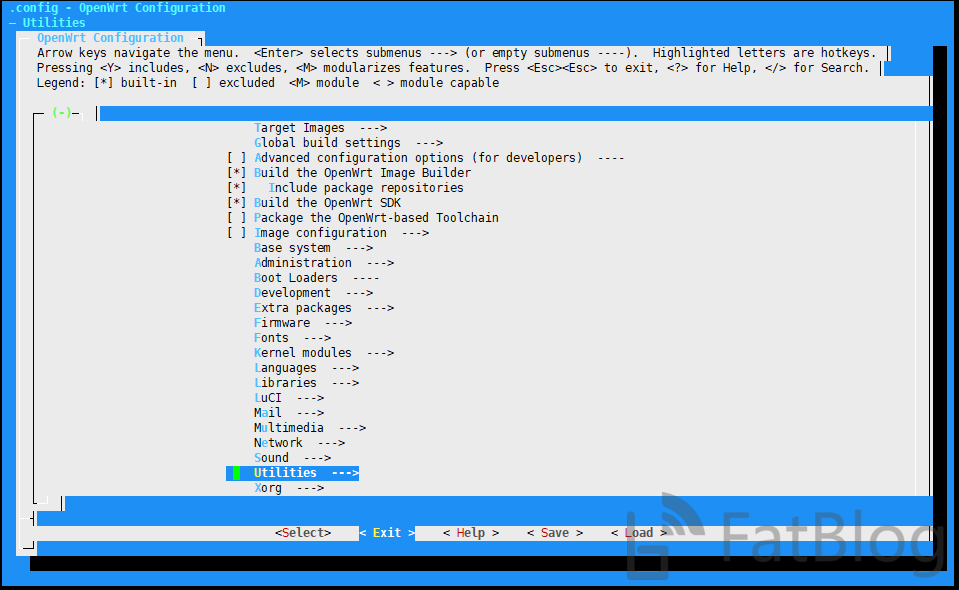This screenshot has height=590, width=959.
Task: Activate the Exit button
Action: [387, 533]
